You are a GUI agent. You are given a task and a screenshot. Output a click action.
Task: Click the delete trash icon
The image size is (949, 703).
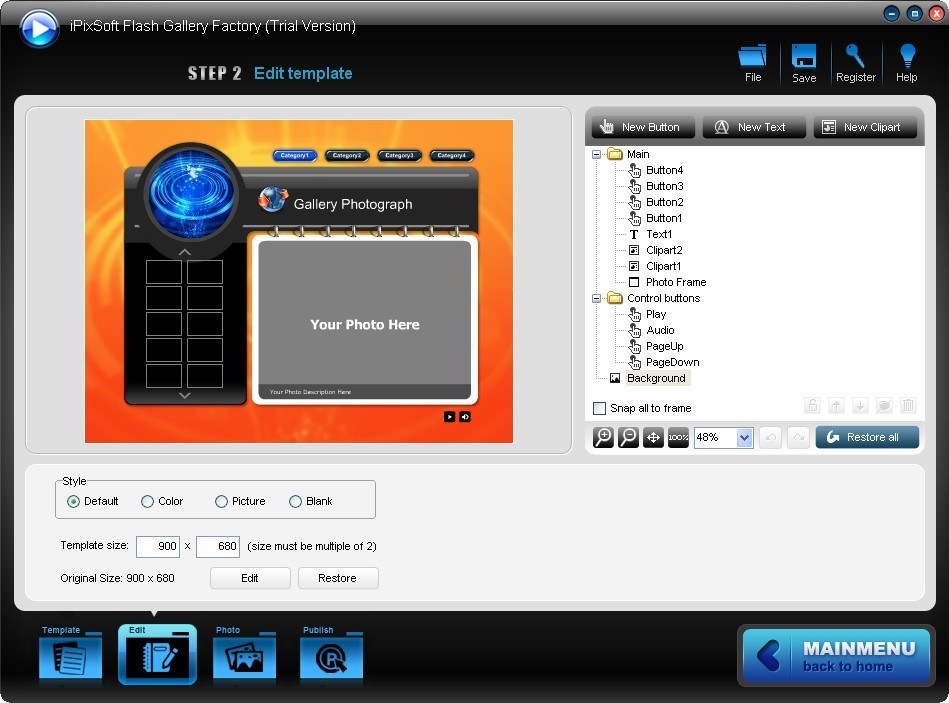point(907,405)
